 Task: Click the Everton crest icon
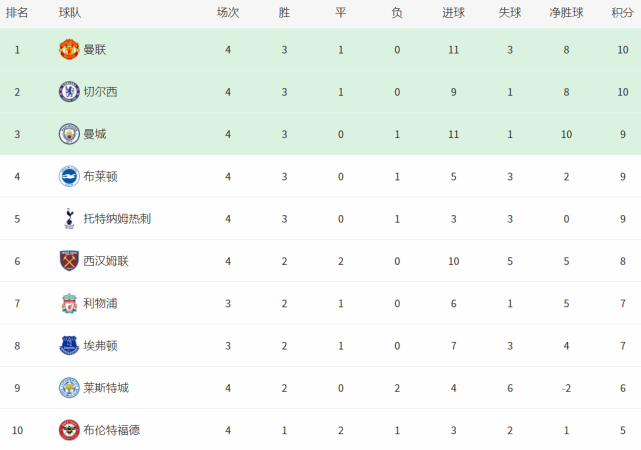point(69,345)
